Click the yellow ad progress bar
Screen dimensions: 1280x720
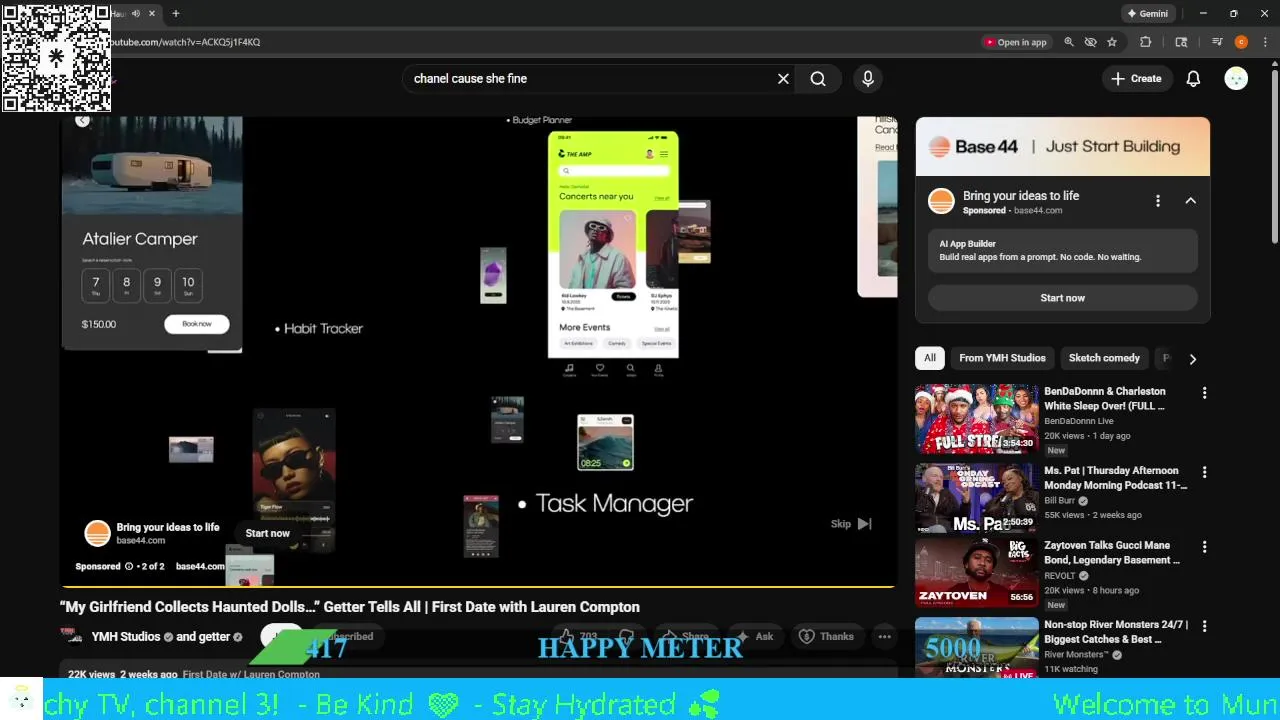coord(480,587)
